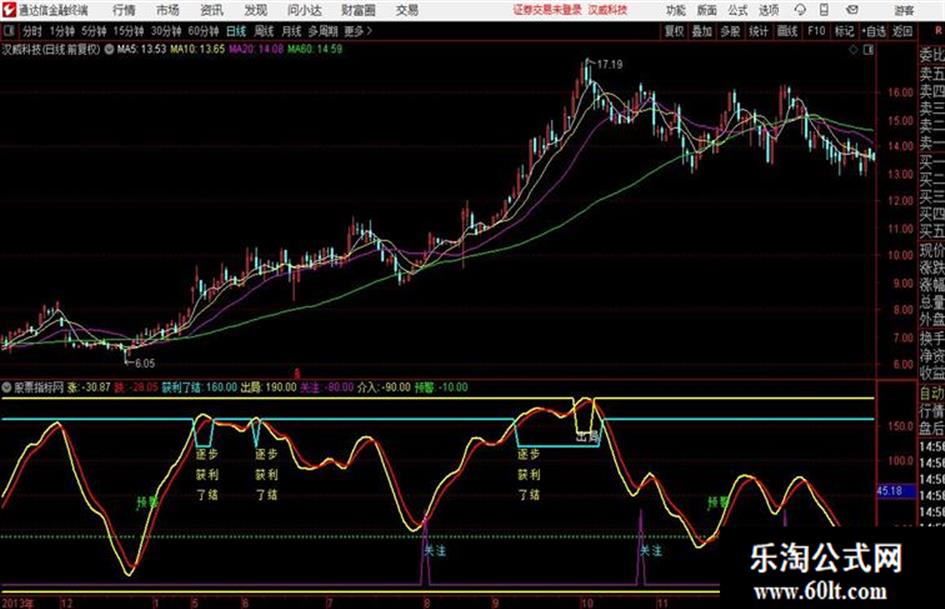Switch to the 分时 period tab

click(x=32, y=31)
